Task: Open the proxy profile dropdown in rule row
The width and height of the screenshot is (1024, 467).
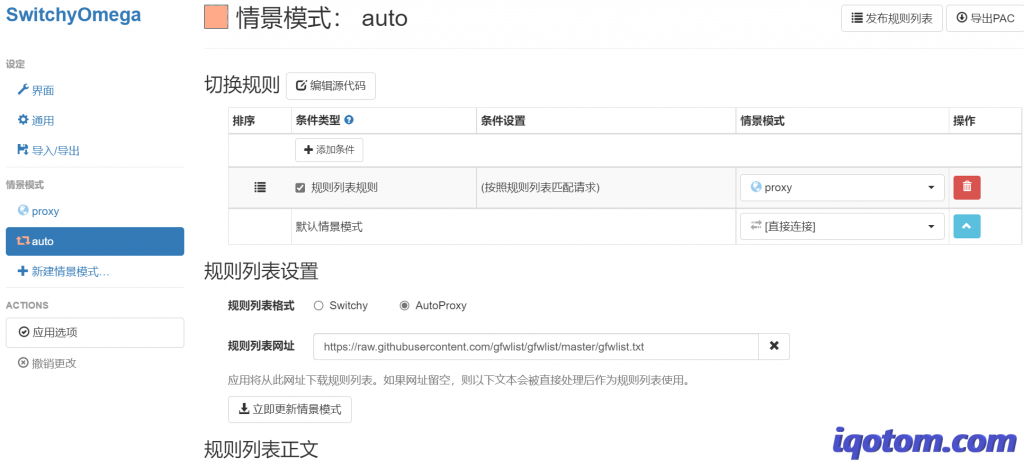Action: [x=842, y=187]
